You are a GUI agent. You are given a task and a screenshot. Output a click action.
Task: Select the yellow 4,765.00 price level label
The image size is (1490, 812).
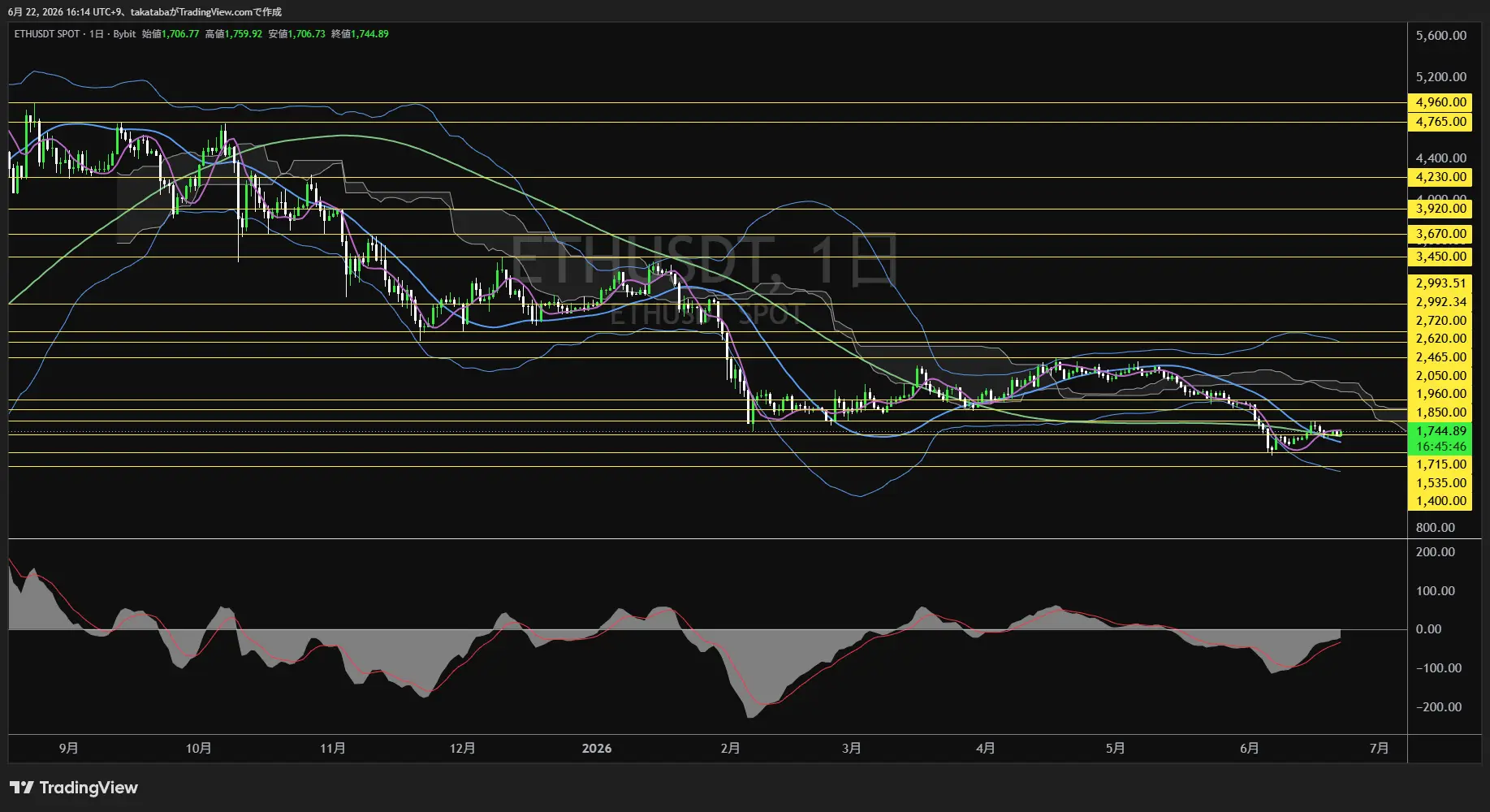(x=1441, y=122)
